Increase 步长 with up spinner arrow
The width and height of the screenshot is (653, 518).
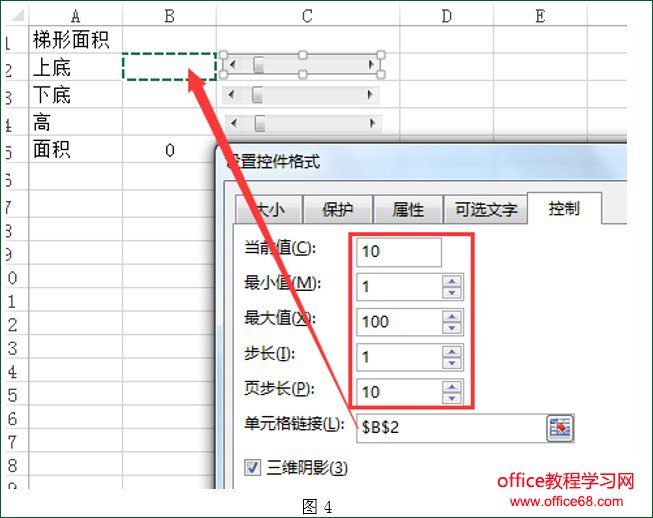[x=452, y=351]
